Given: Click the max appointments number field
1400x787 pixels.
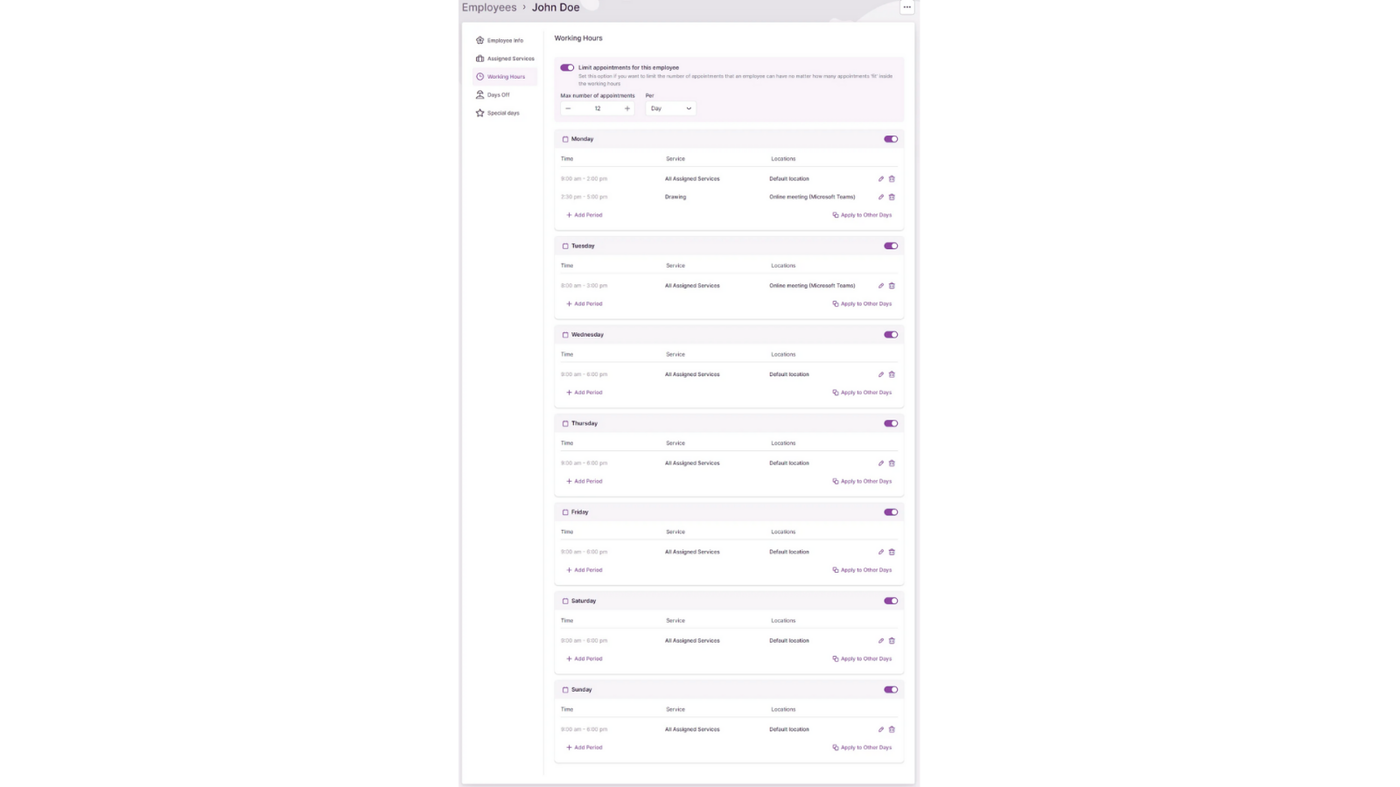Looking at the screenshot, I should (597, 108).
